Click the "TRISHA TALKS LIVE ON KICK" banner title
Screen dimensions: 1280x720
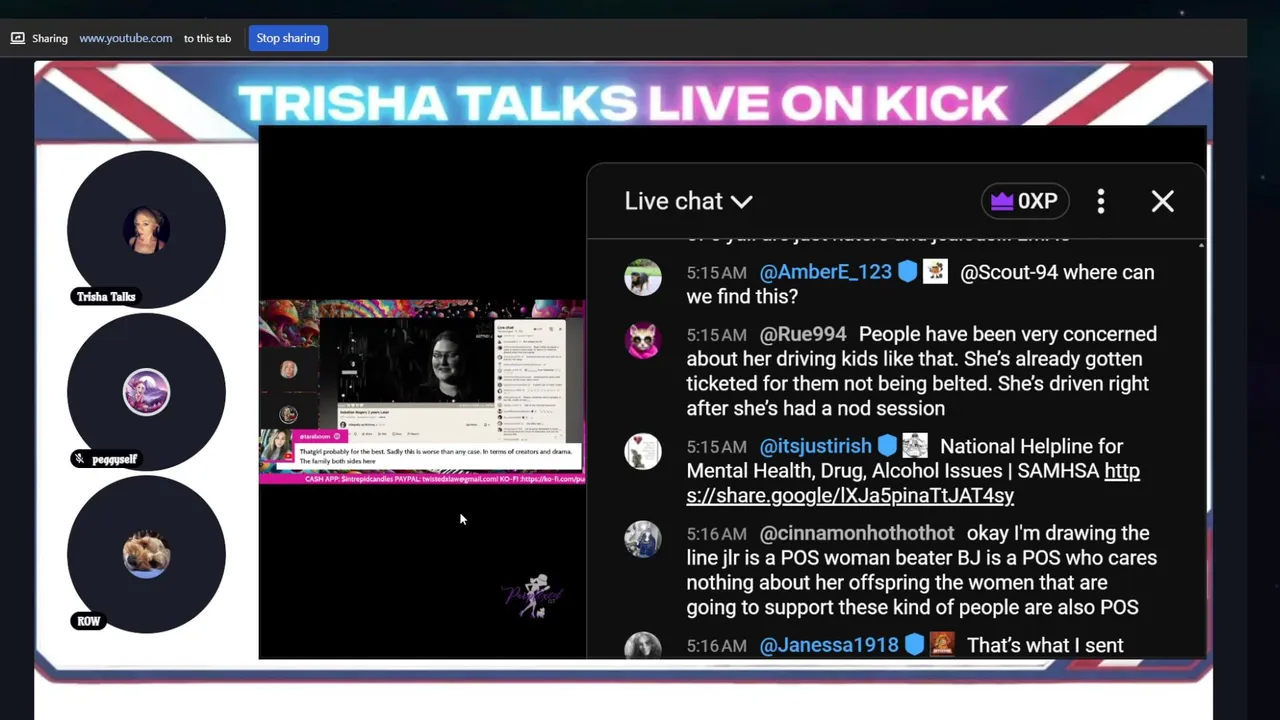click(622, 103)
